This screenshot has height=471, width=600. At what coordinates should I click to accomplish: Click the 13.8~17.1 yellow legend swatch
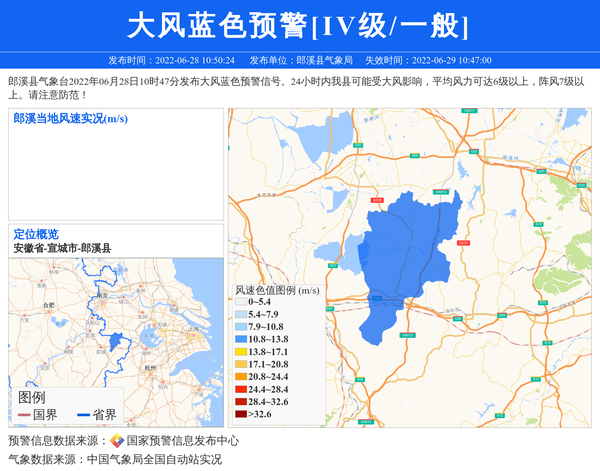point(241,352)
